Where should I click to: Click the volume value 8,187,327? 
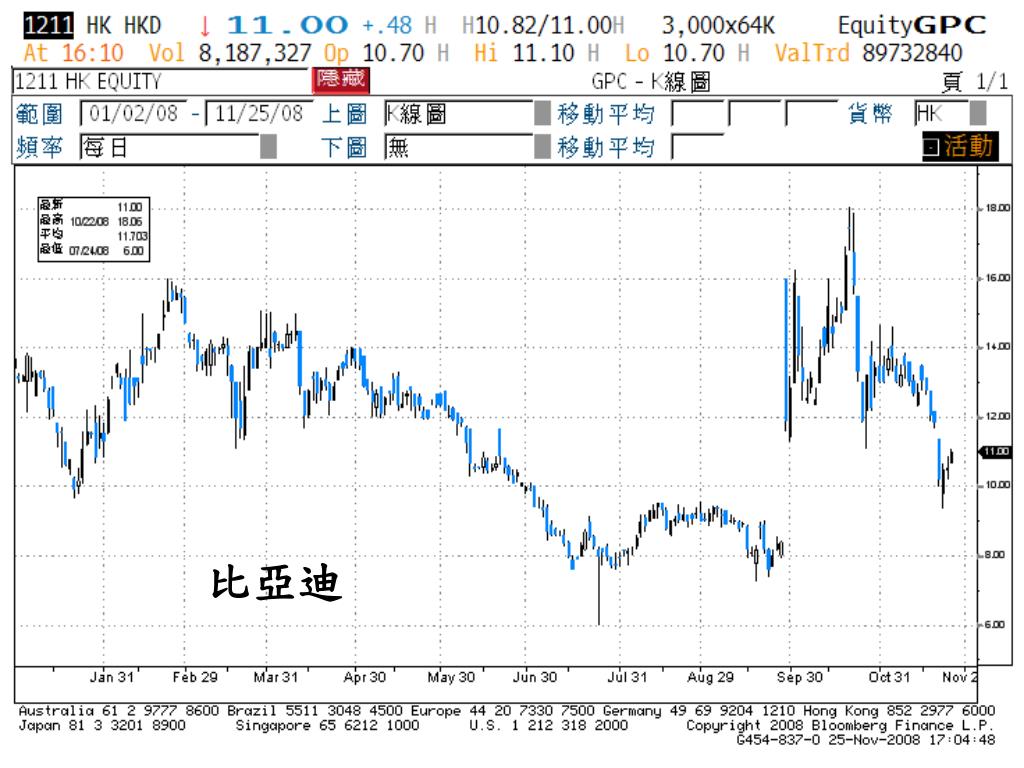pos(255,53)
